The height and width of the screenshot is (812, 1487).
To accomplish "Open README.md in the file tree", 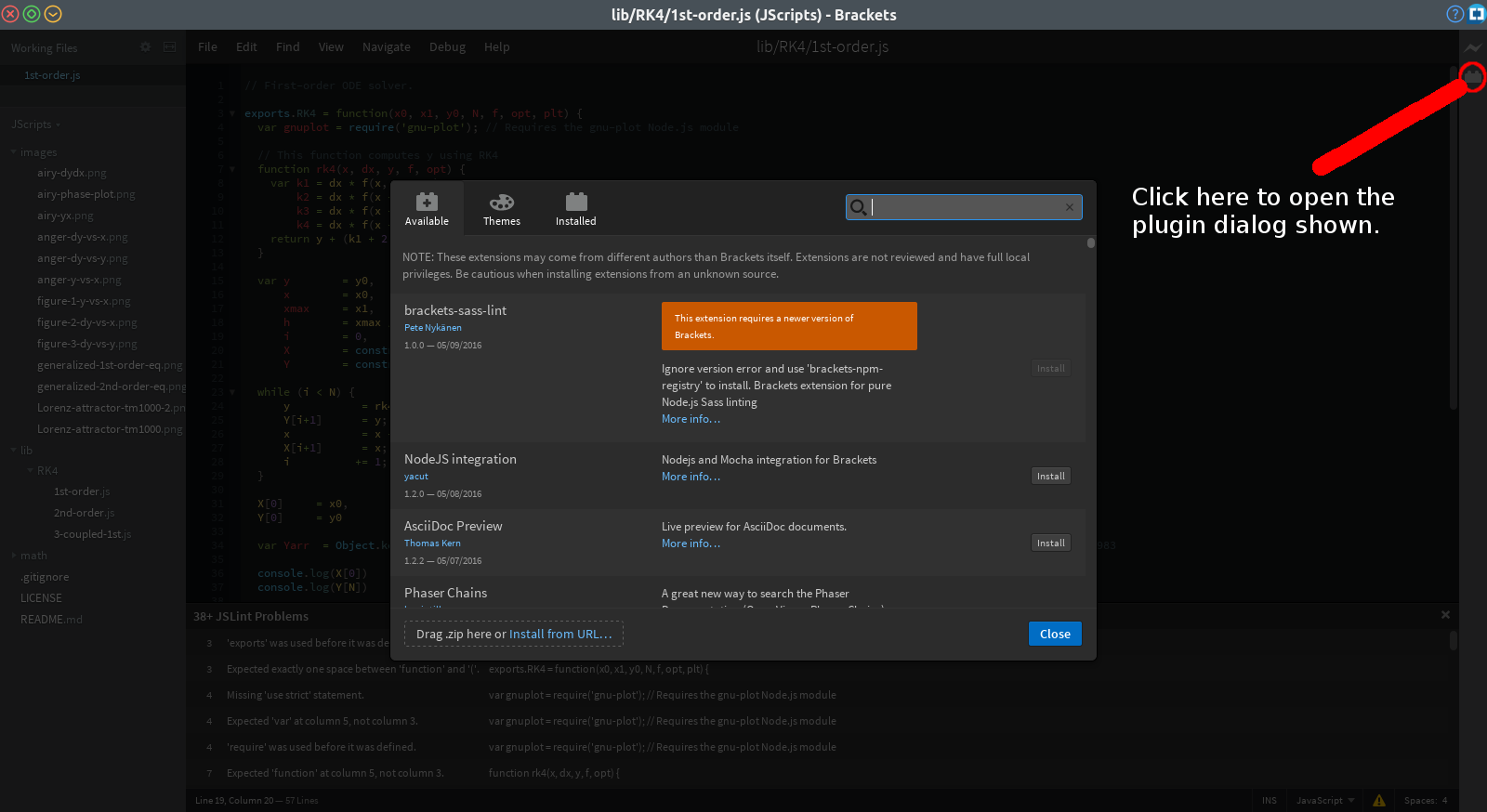I will pyautogui.click(x=51, y=620).
